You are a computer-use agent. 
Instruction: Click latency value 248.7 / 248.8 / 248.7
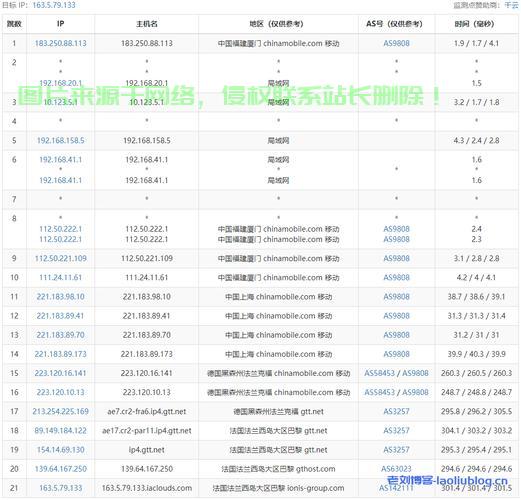pos(476,392)
